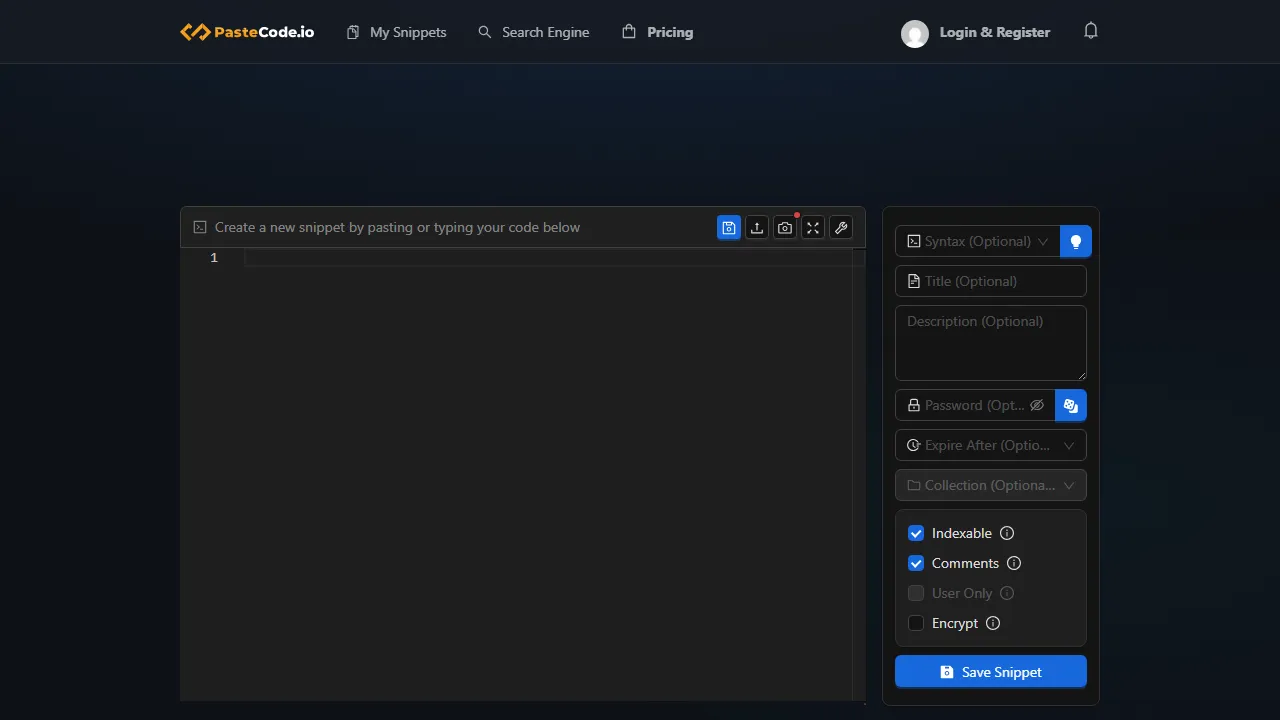Open the Syntax dropdown
Screen dimensions: 1280x720
pos(975,241)
